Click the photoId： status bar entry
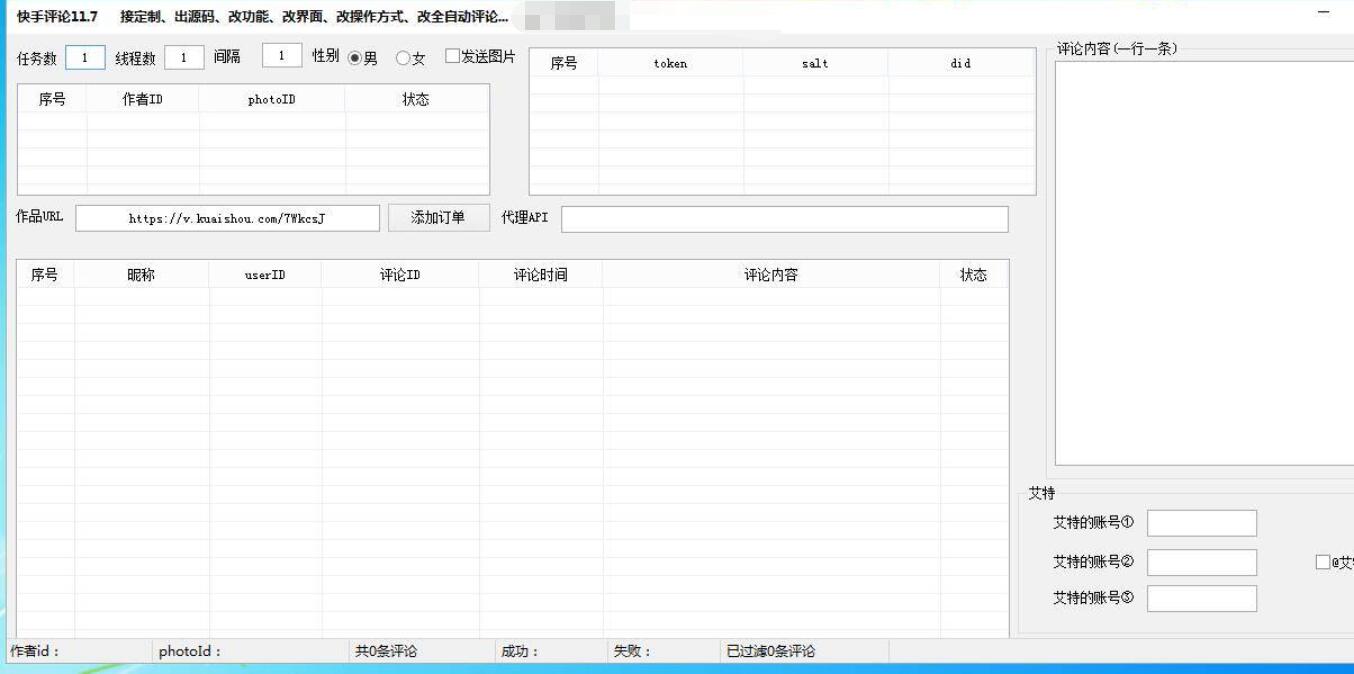The width and height of the screenshot is (1354, 674). click(190, 651)
